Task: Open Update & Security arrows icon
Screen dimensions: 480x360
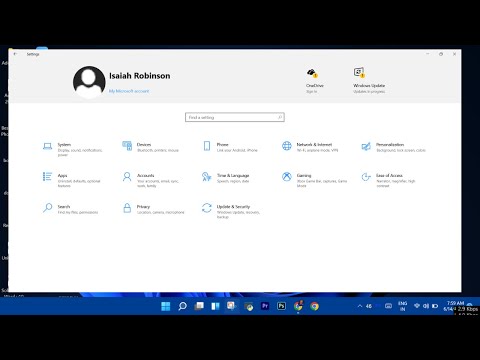Action: 207,208
